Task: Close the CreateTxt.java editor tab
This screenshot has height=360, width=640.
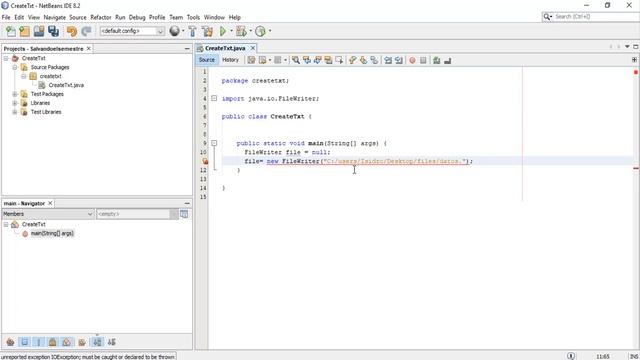Action: [x=253, y=48]
